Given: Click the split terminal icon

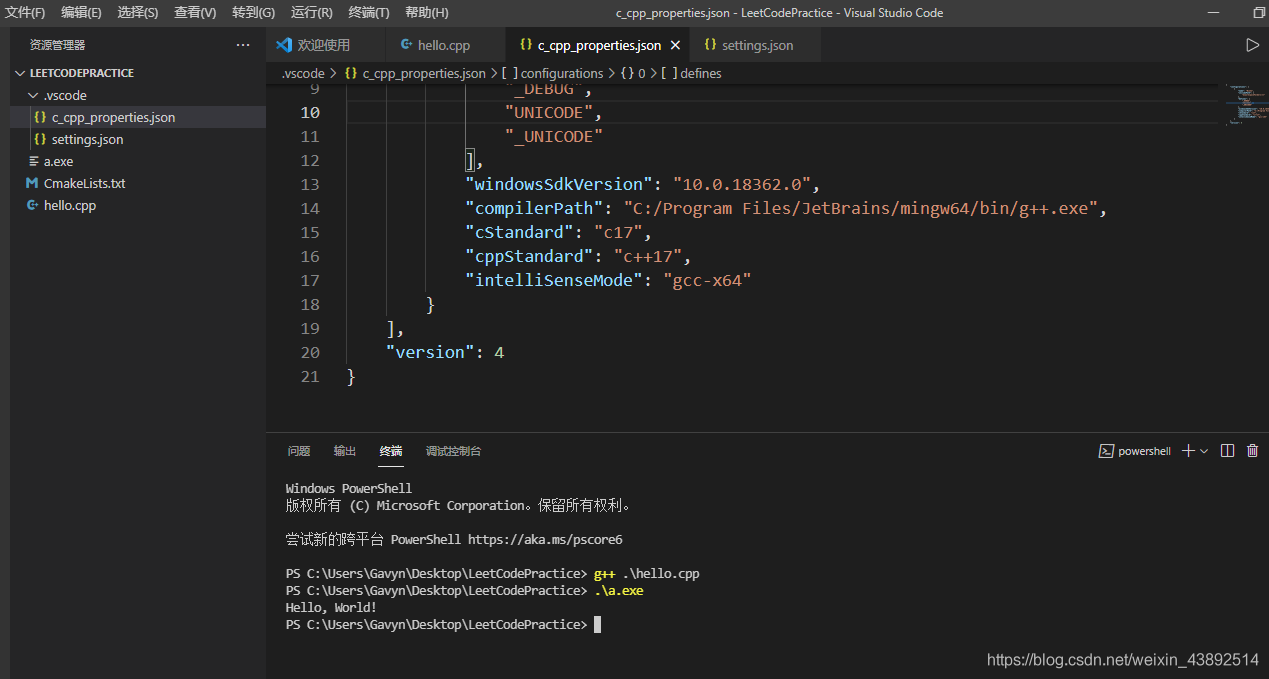Looking at the screenshot, I should click(x=1228, y=451).
